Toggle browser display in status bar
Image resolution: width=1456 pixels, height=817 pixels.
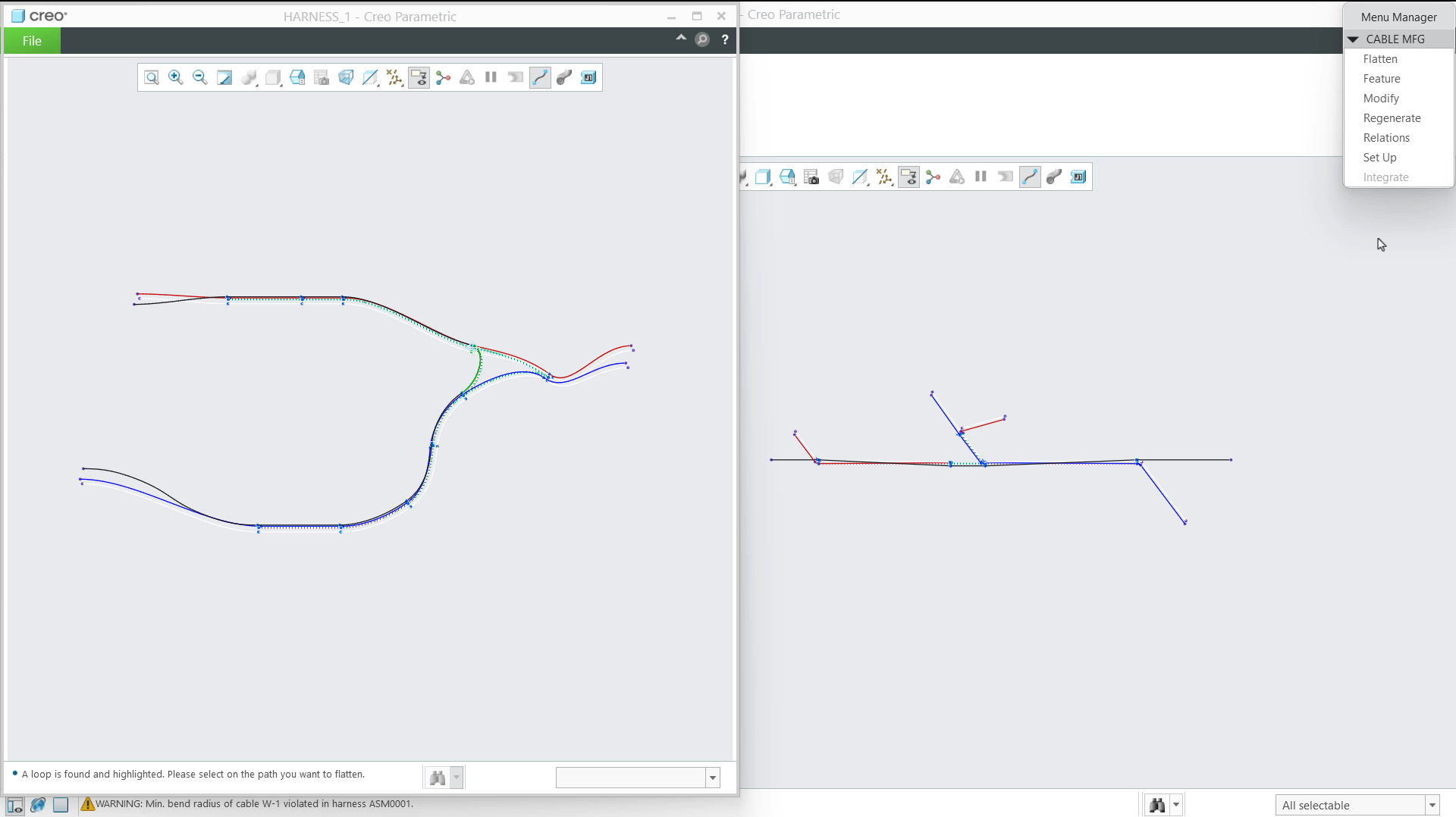38,805
